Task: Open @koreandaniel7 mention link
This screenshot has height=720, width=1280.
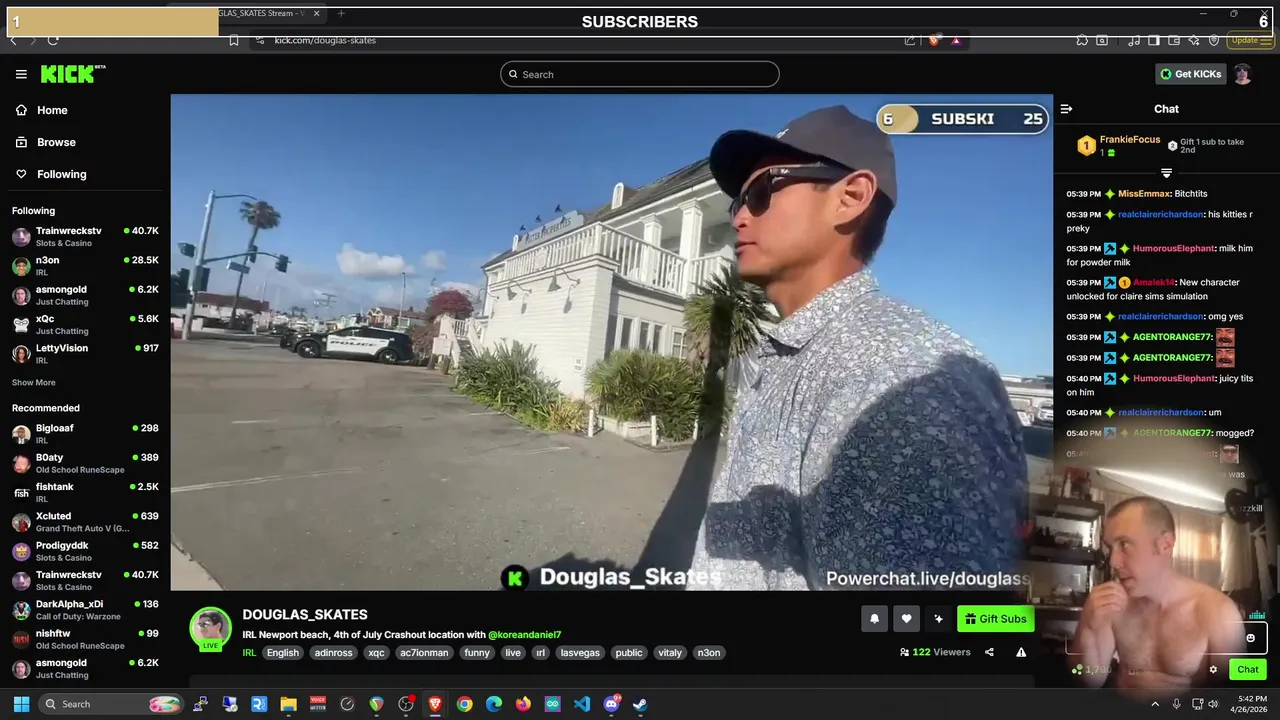Action: [525, 635]
